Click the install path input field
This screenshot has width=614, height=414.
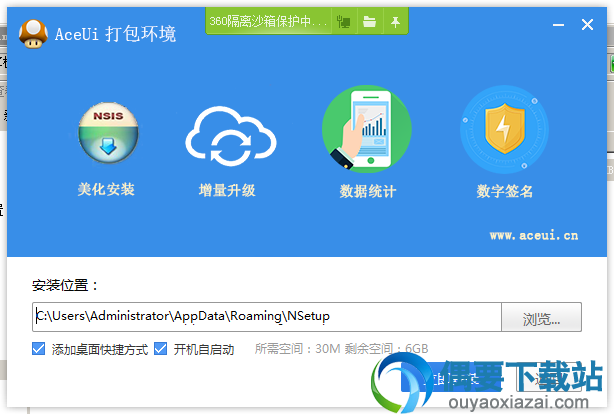click(267, 317)
